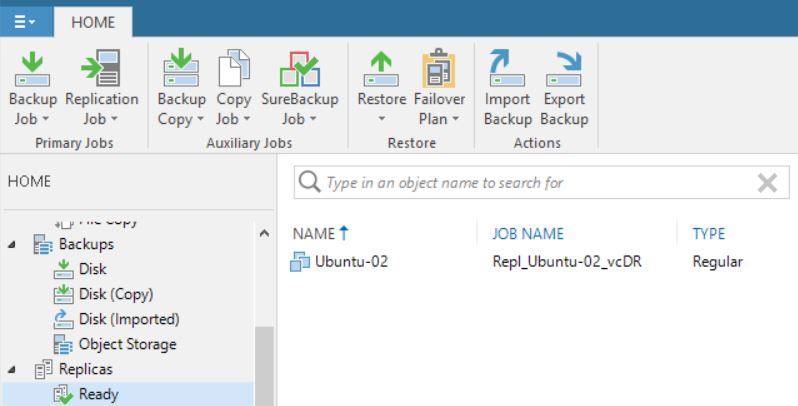Open the main application menu button
This screenshot has width=798, height=406.
[24, 22]
